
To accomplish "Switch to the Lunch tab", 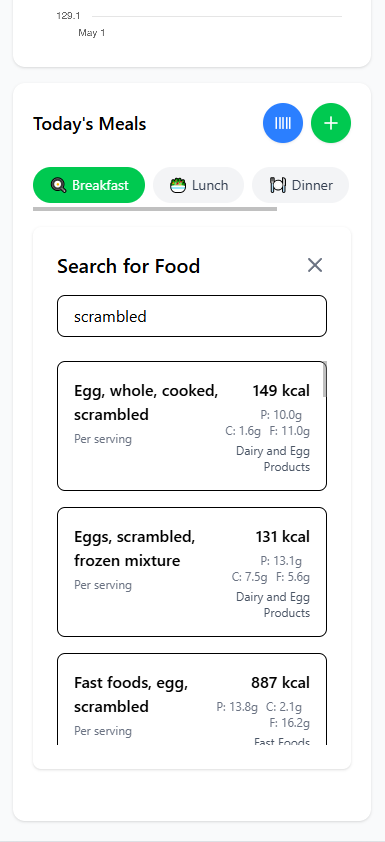I will (x=199, y=185).
